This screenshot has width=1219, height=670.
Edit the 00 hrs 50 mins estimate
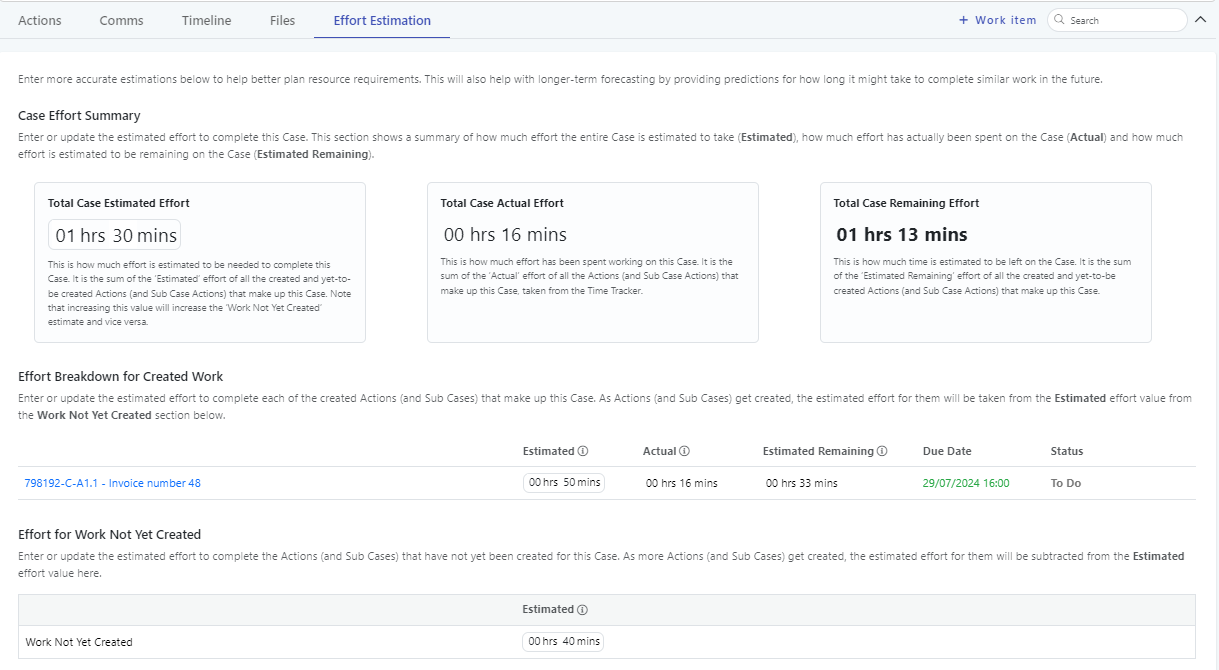coord(564,483)
